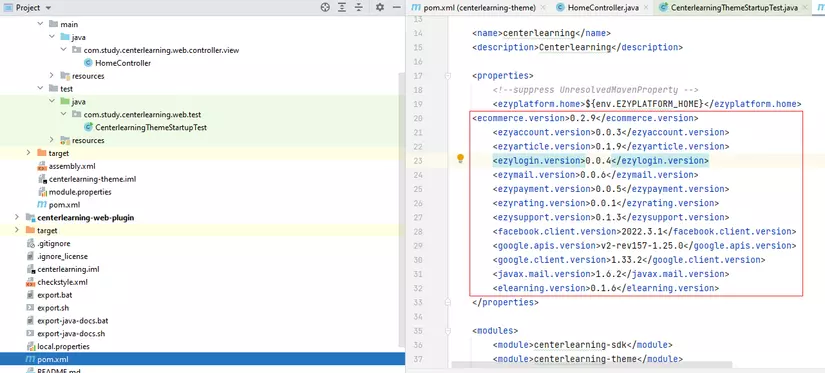The image size is (825, 373).
Task: Expand the target folder below test
Action: click(x=29, y=153)
